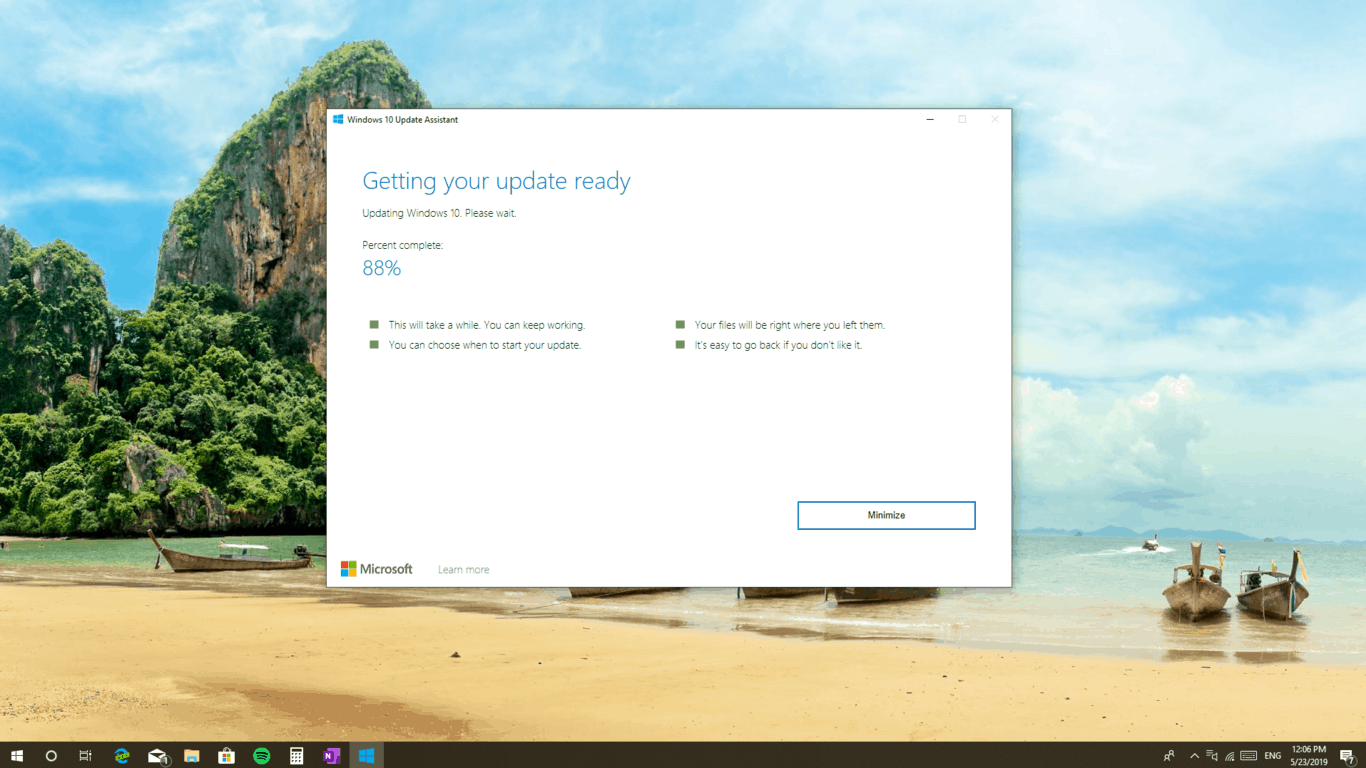Open OneNote from the taskbar
This screenshot has height=768, width=1366.
tap(331, 756)
